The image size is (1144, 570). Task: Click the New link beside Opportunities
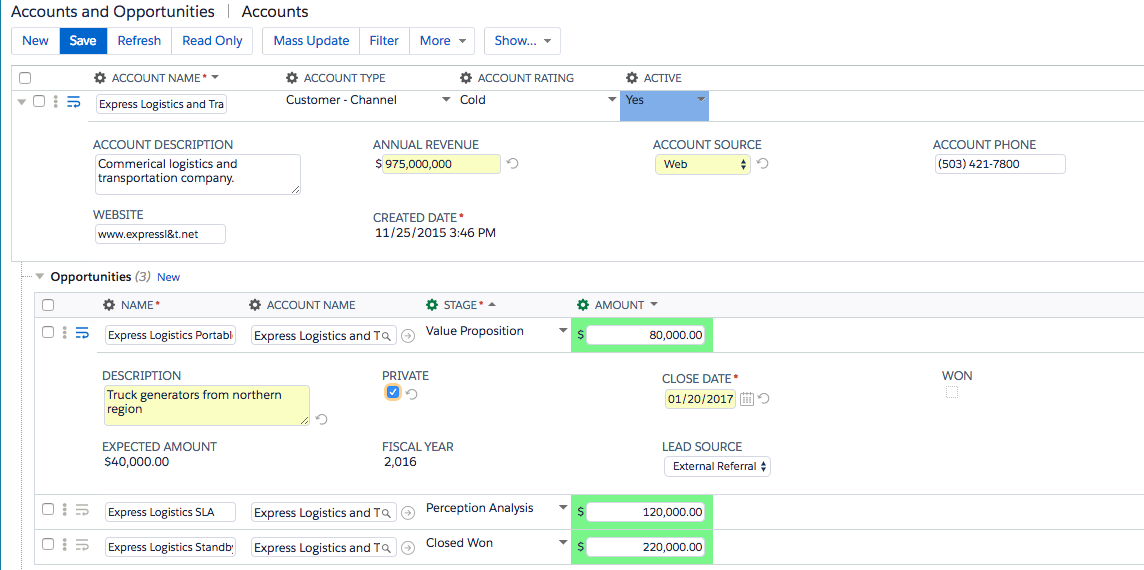pos(168,277)
